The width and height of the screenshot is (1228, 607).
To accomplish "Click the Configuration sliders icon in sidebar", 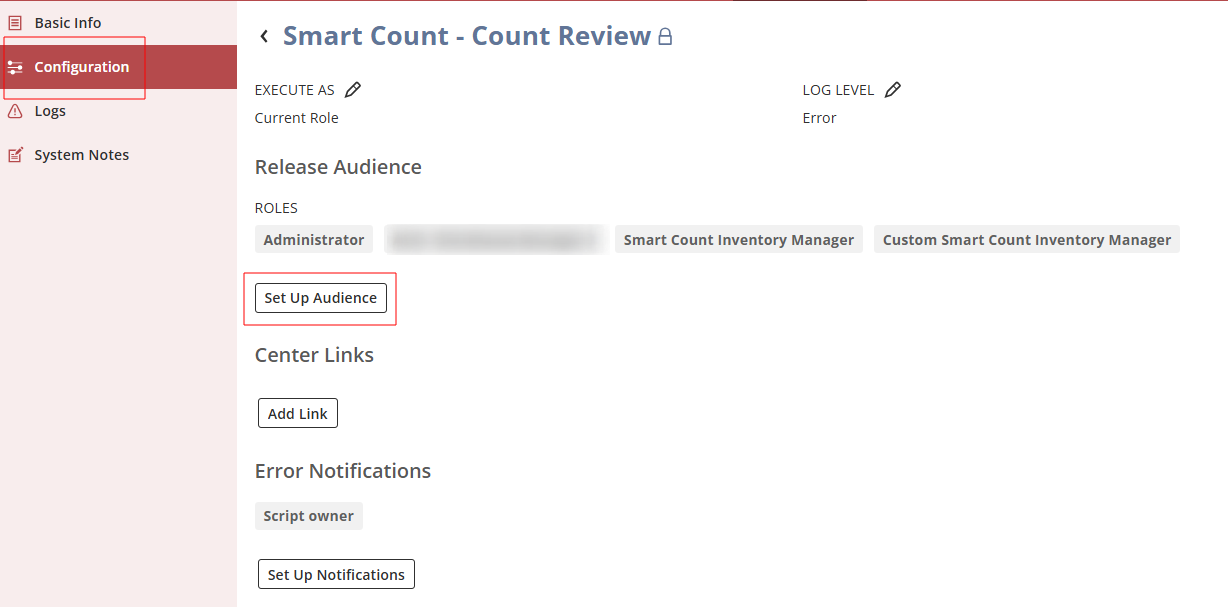I will [15, 67].
